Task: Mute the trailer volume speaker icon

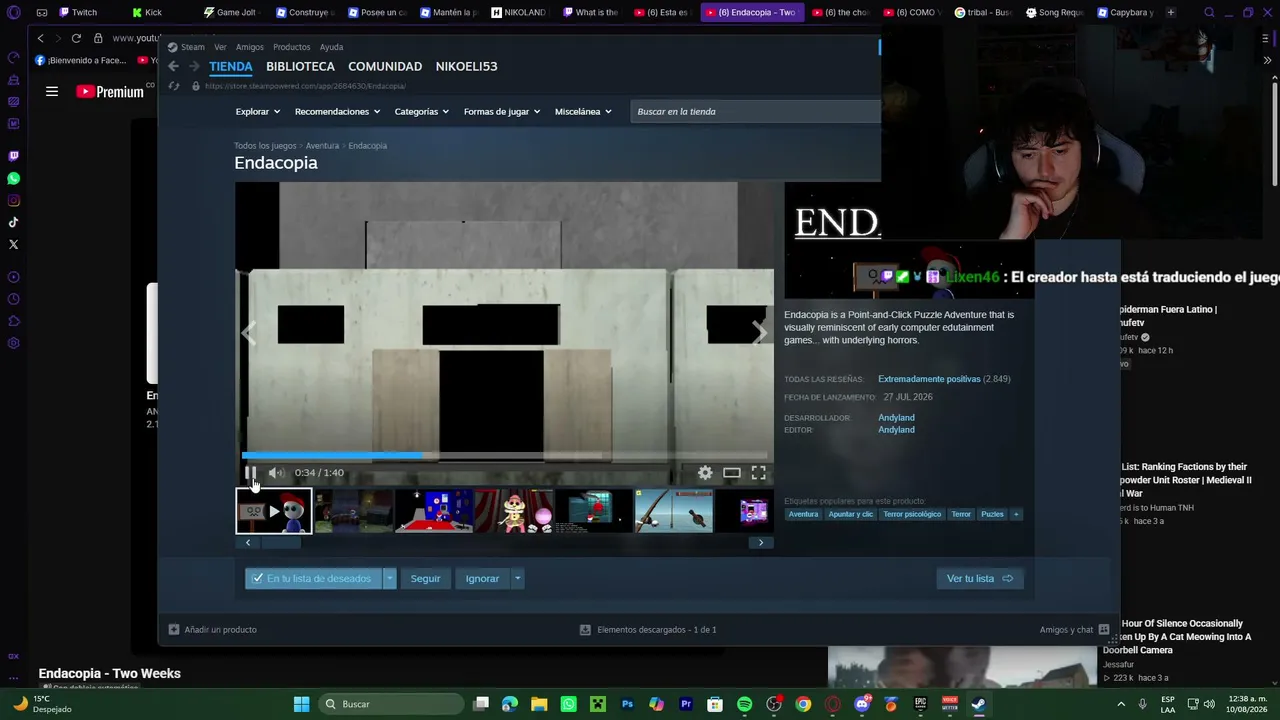Action: coord(276,473)
